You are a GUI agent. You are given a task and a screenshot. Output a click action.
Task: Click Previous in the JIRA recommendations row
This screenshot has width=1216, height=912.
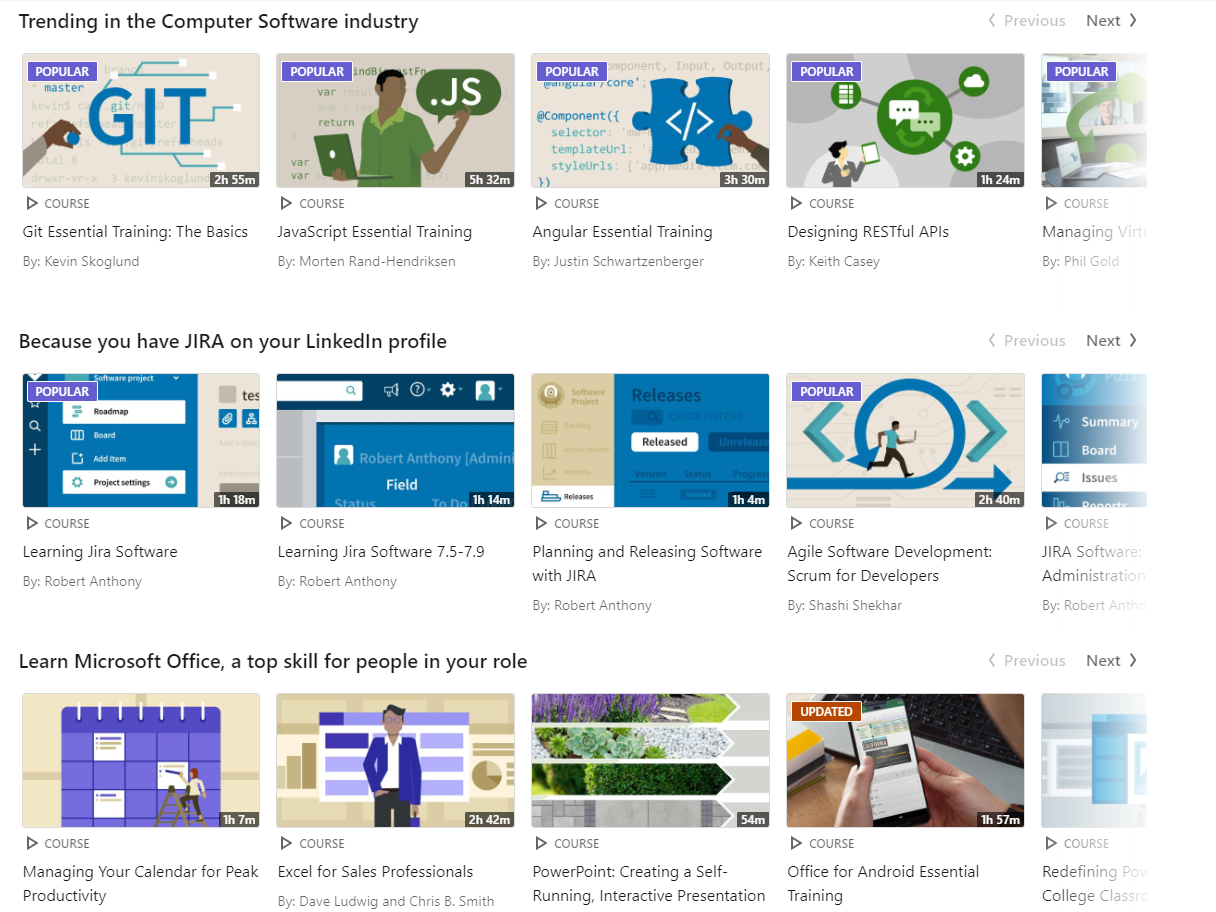tap(1027, 341)
